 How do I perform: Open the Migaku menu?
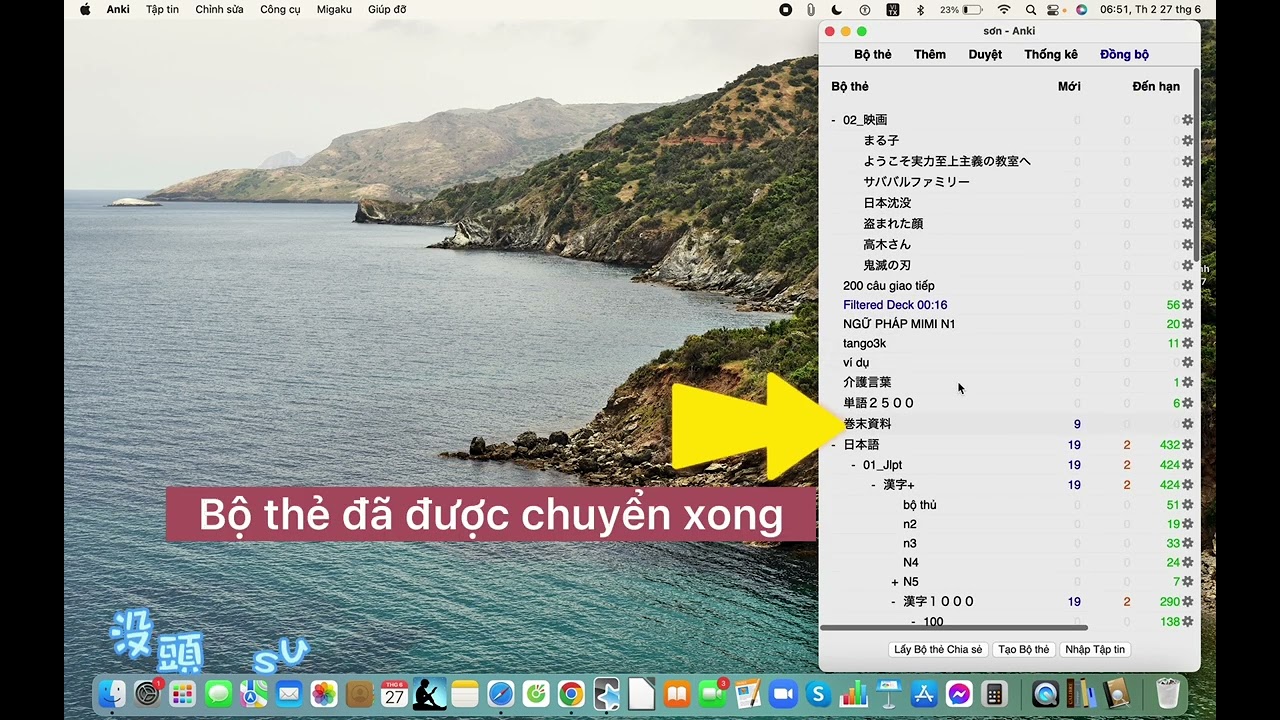(x=334, y=9)
